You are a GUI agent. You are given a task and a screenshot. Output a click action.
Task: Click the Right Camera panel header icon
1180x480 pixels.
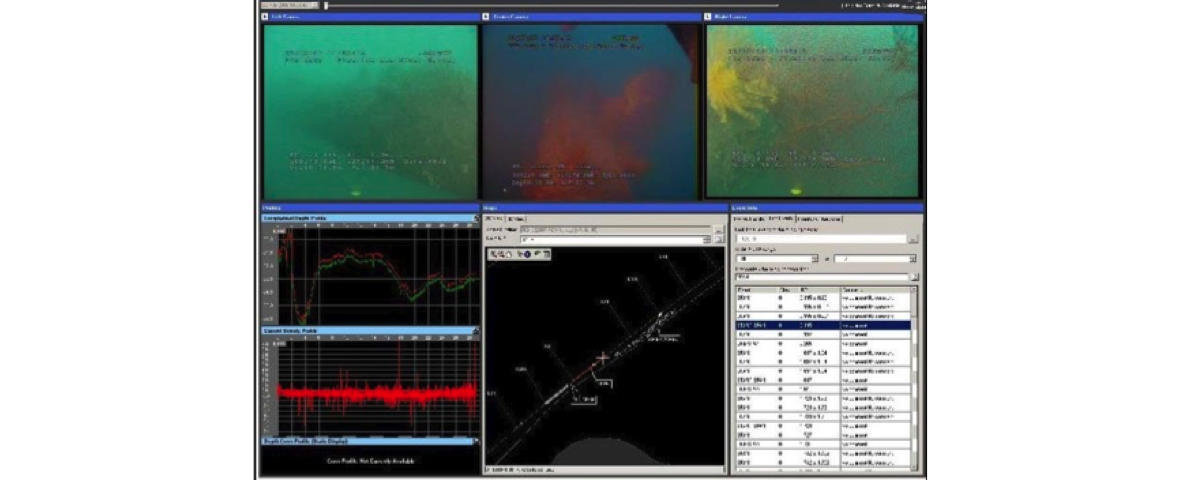coord(708,17)
